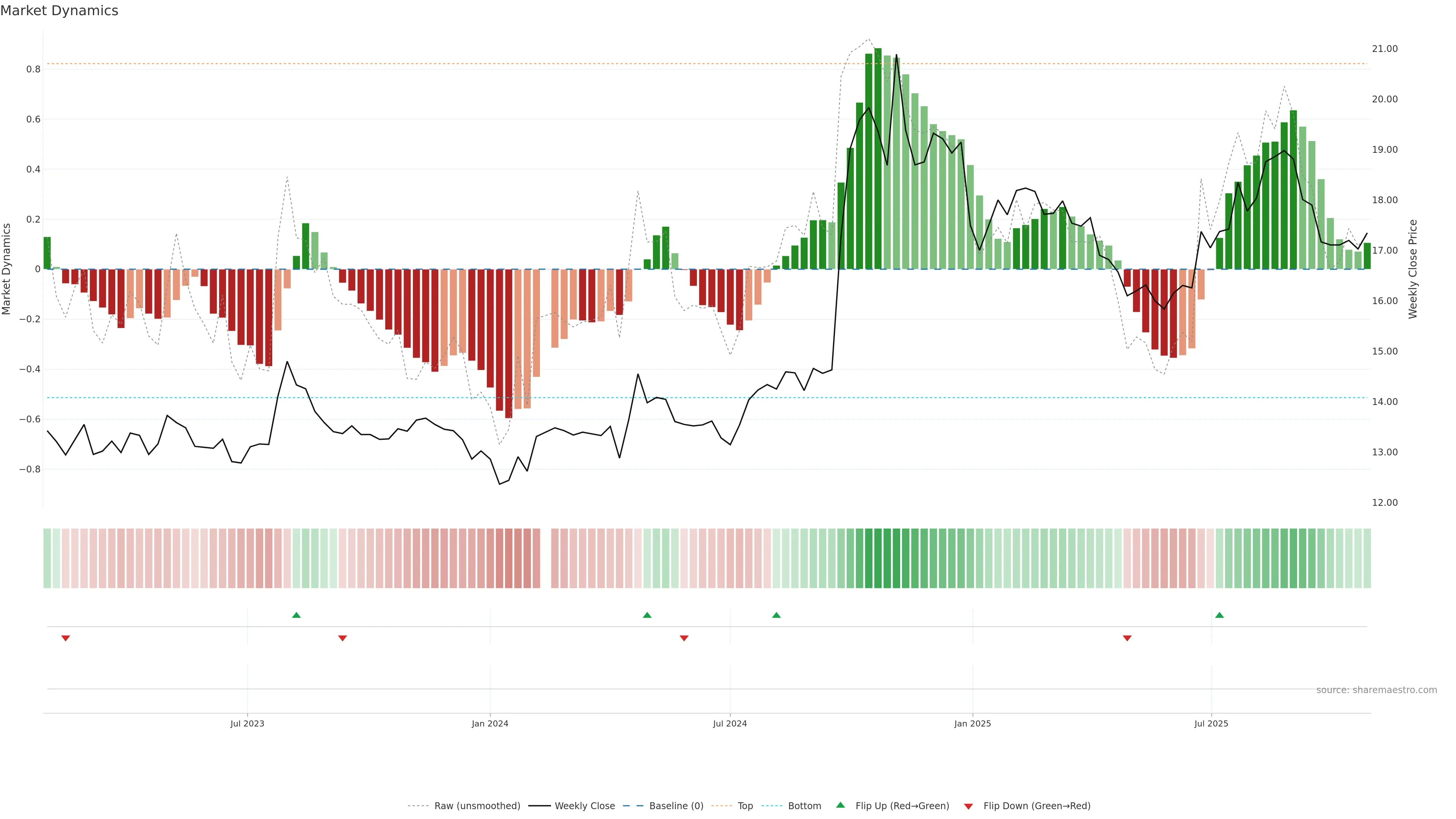The width and height of the screenshot is (1456, 819).
Task: Click the flip-up marker just after Jul 2025
Action: click(x=1219, y=615)
